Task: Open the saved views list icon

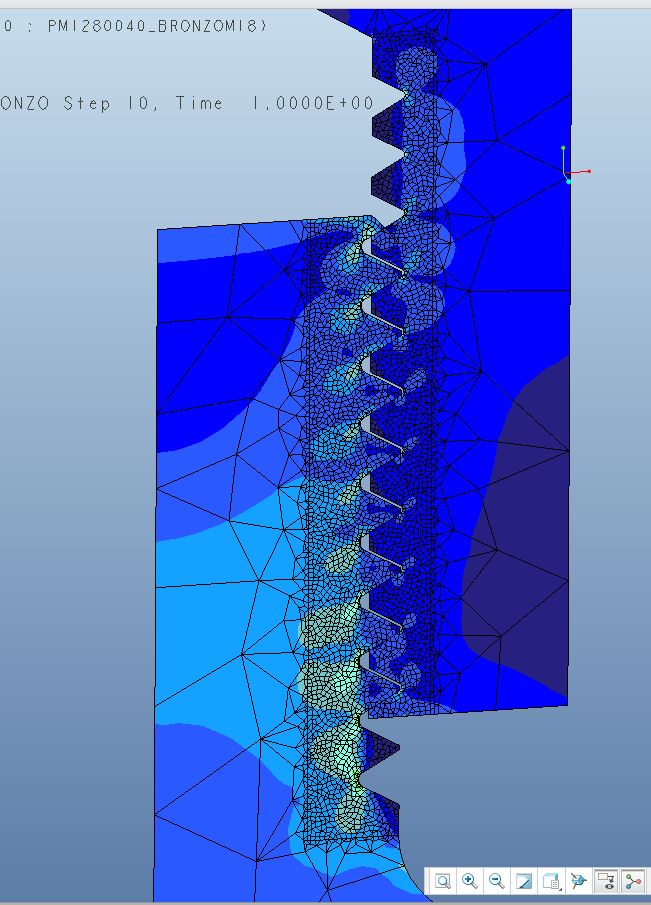Action: [x=552, y=881]
